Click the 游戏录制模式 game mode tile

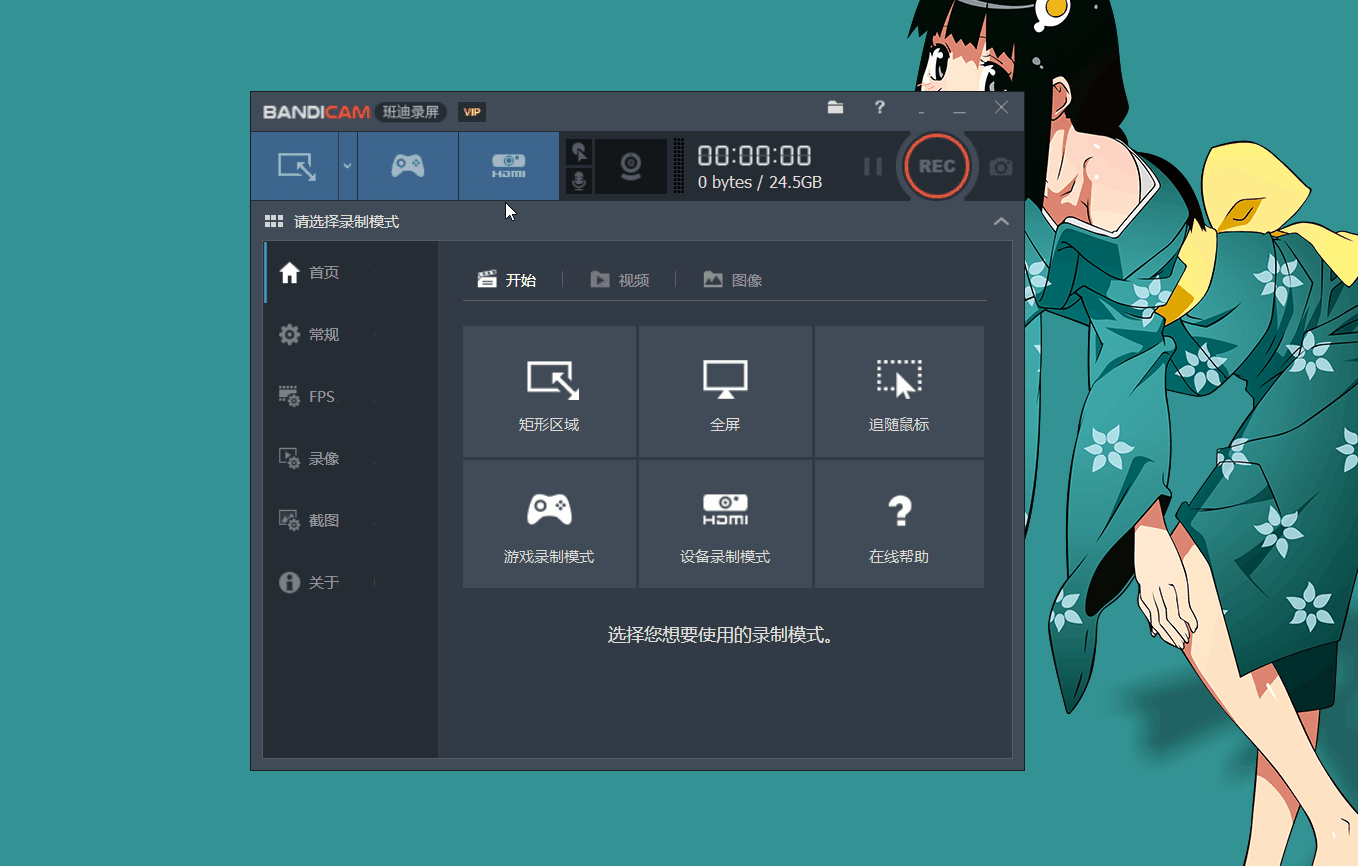[548, 523]
